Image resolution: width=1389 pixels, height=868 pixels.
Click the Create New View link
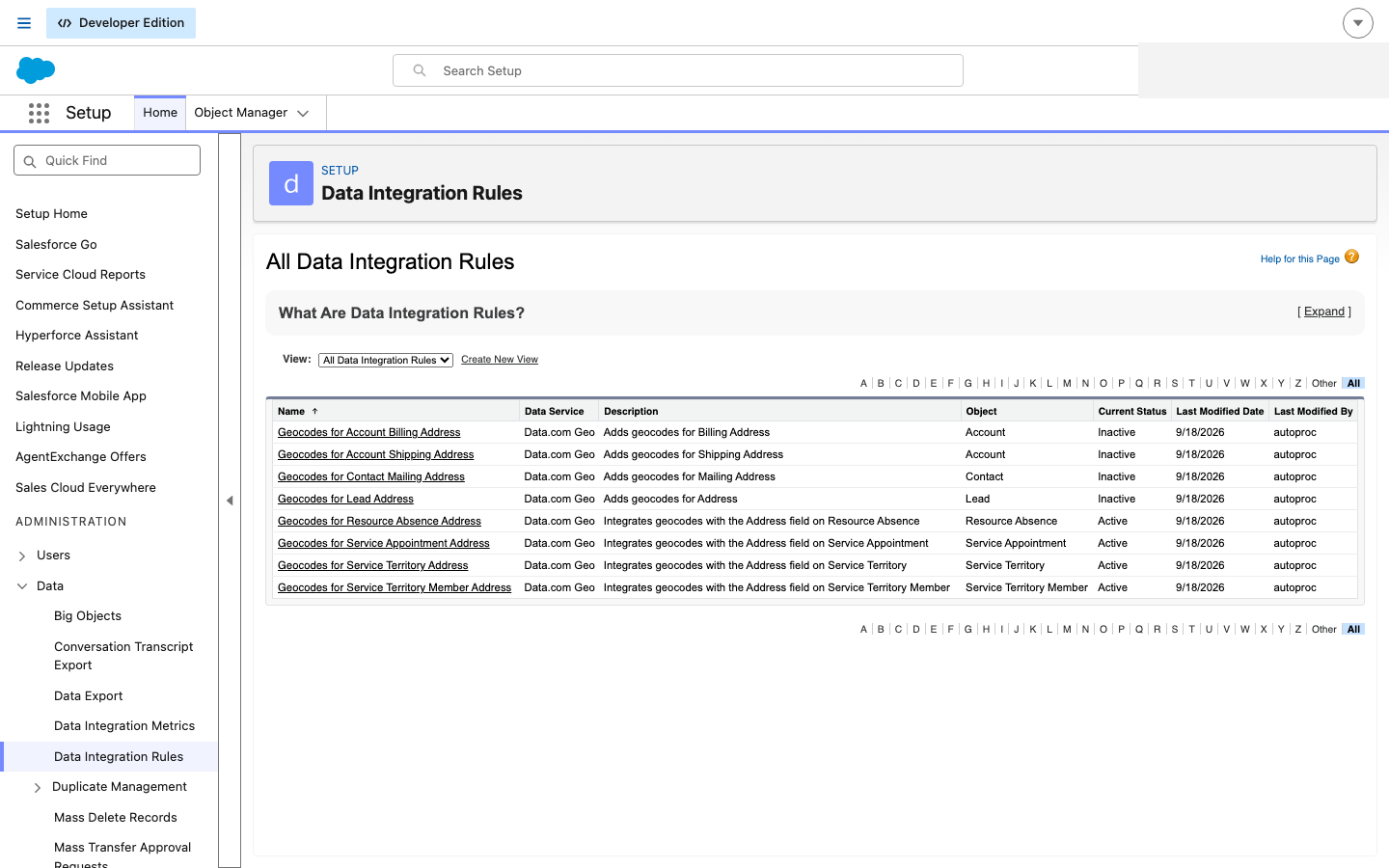coord(500,360)
